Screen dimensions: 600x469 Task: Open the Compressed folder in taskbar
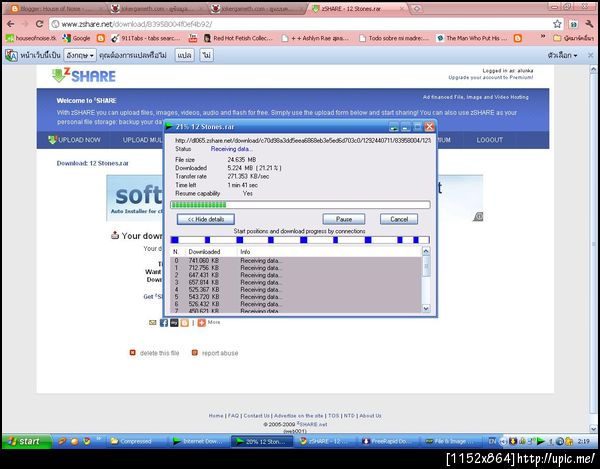131,441
